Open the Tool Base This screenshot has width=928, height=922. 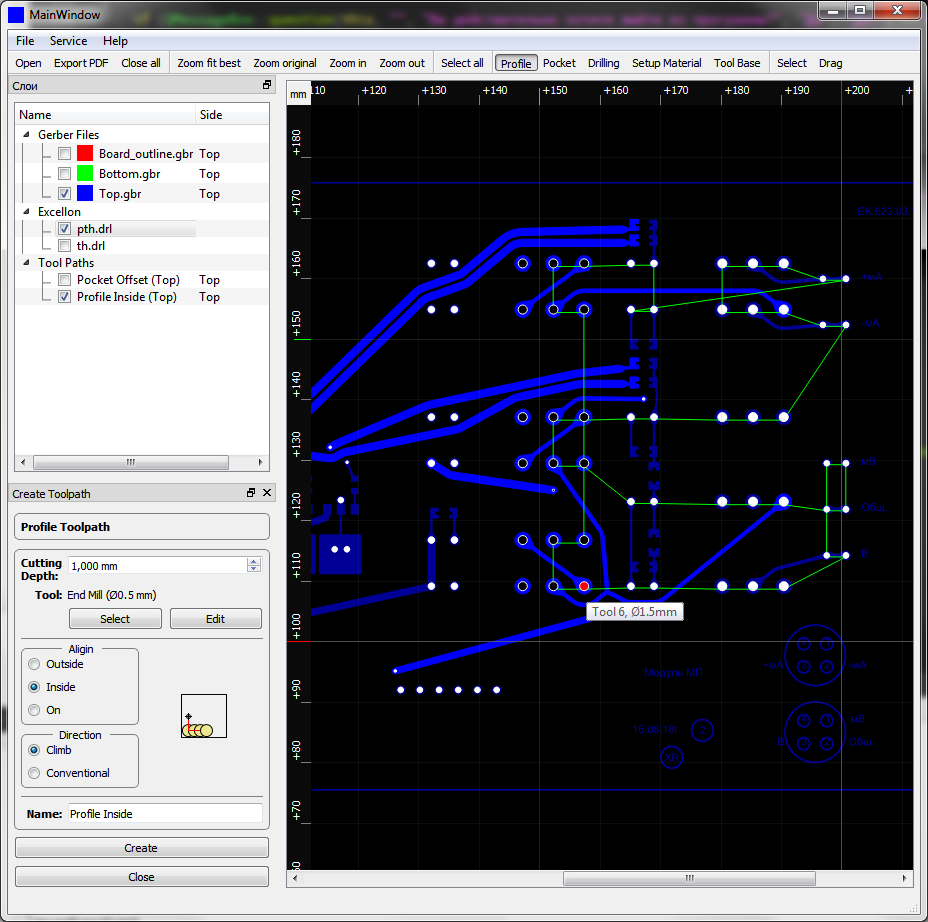(737, 63)
